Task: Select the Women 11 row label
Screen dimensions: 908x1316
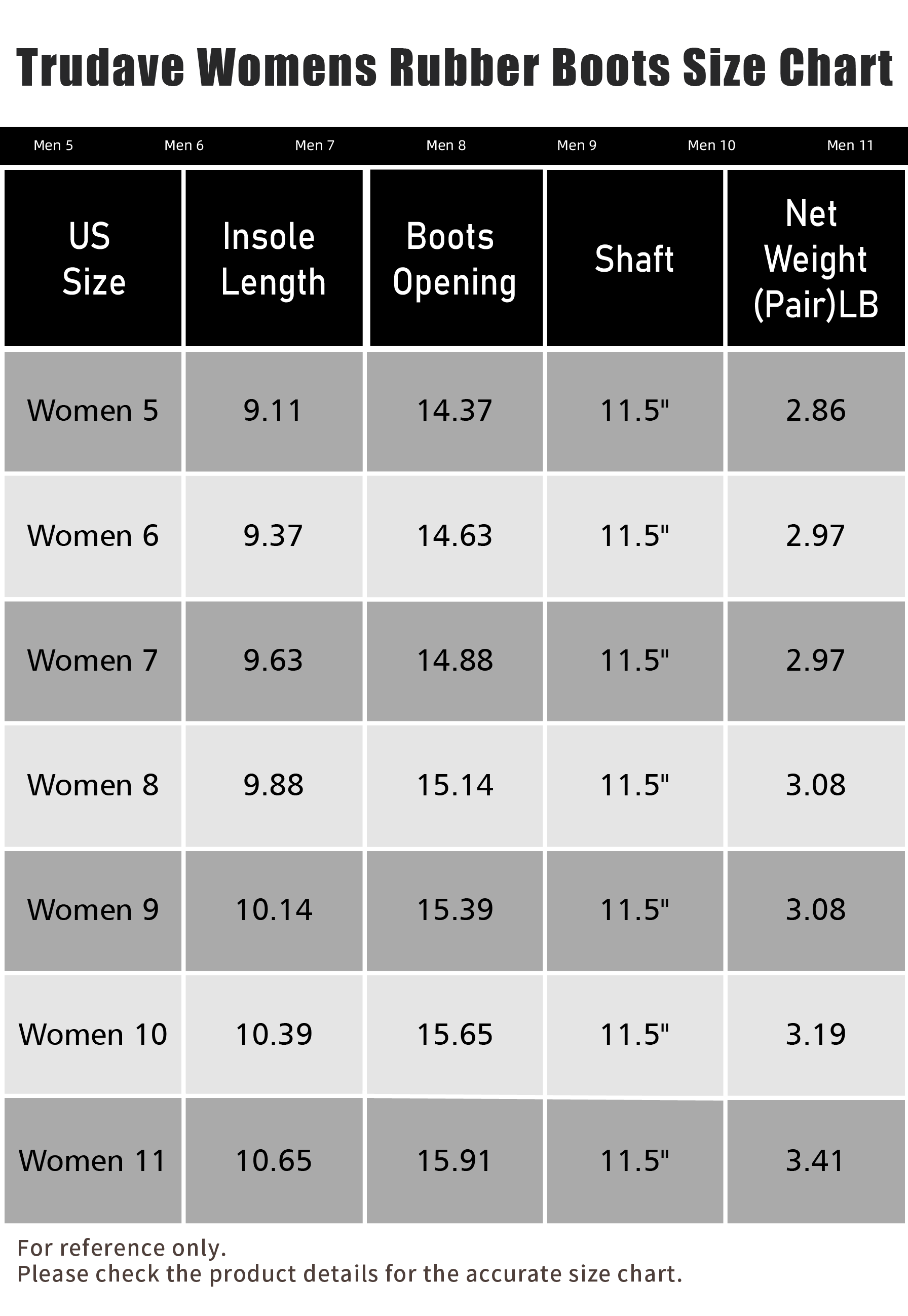Action: tap(93, 1160)
